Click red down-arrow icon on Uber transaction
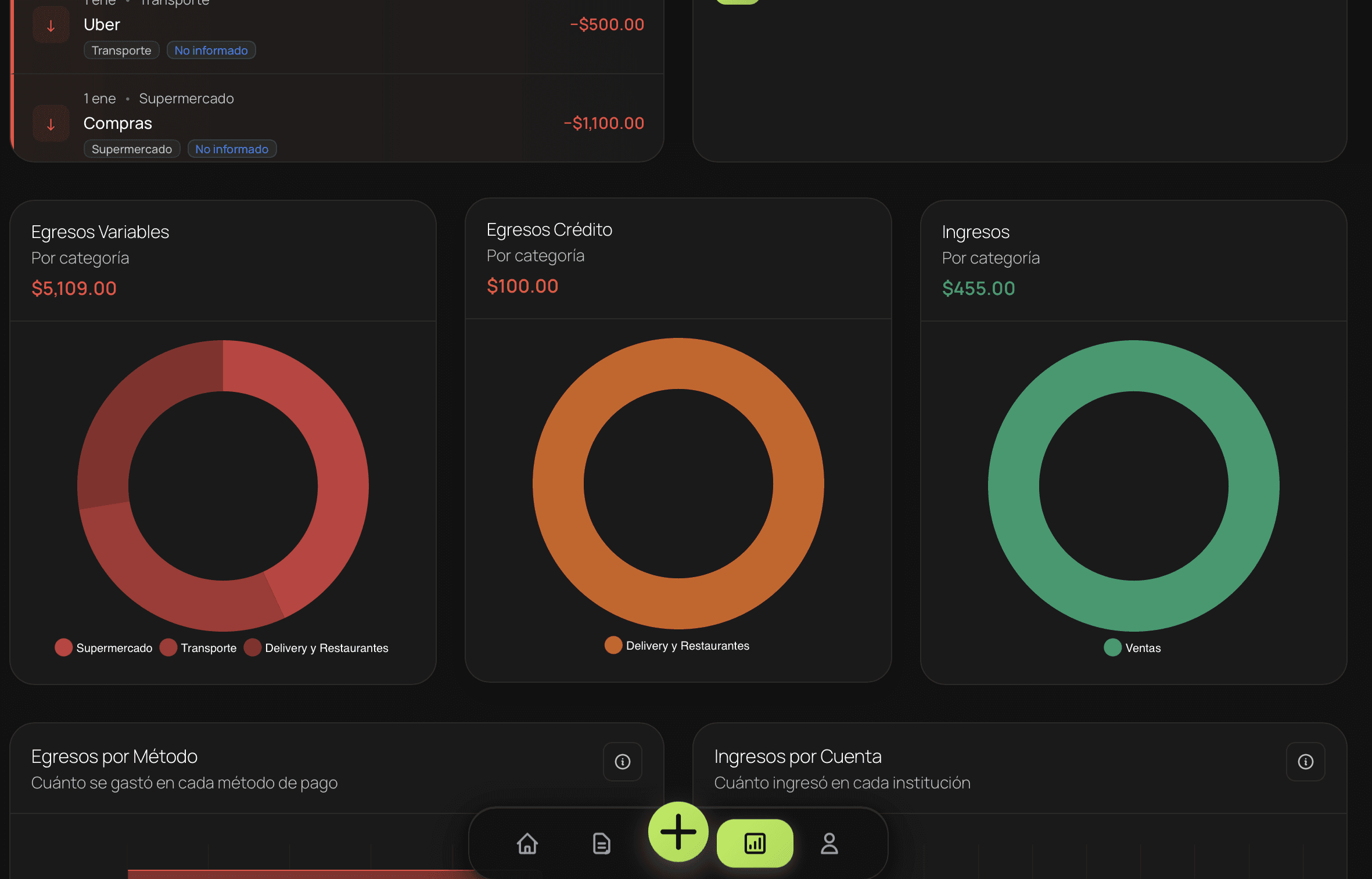This screenshot has width=1372, height=879. tap(51, 26)
